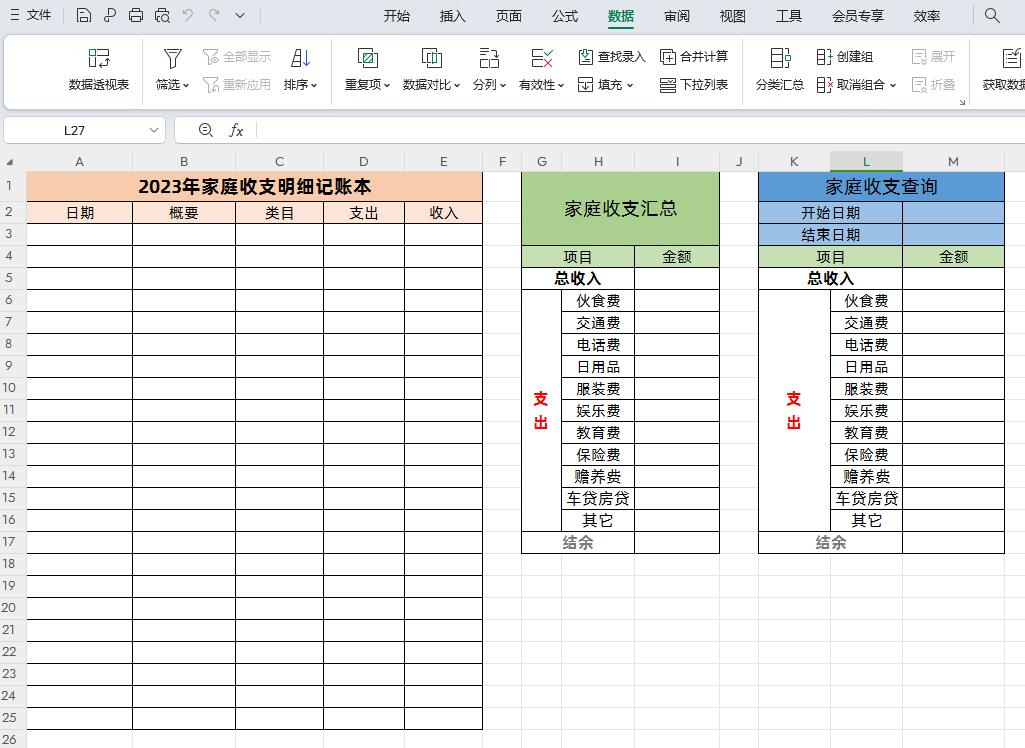Image resolution: width=1025 pixels, height=748 pixels.
Task: Click 合并计算 button
Action: (x=694, y=57)
